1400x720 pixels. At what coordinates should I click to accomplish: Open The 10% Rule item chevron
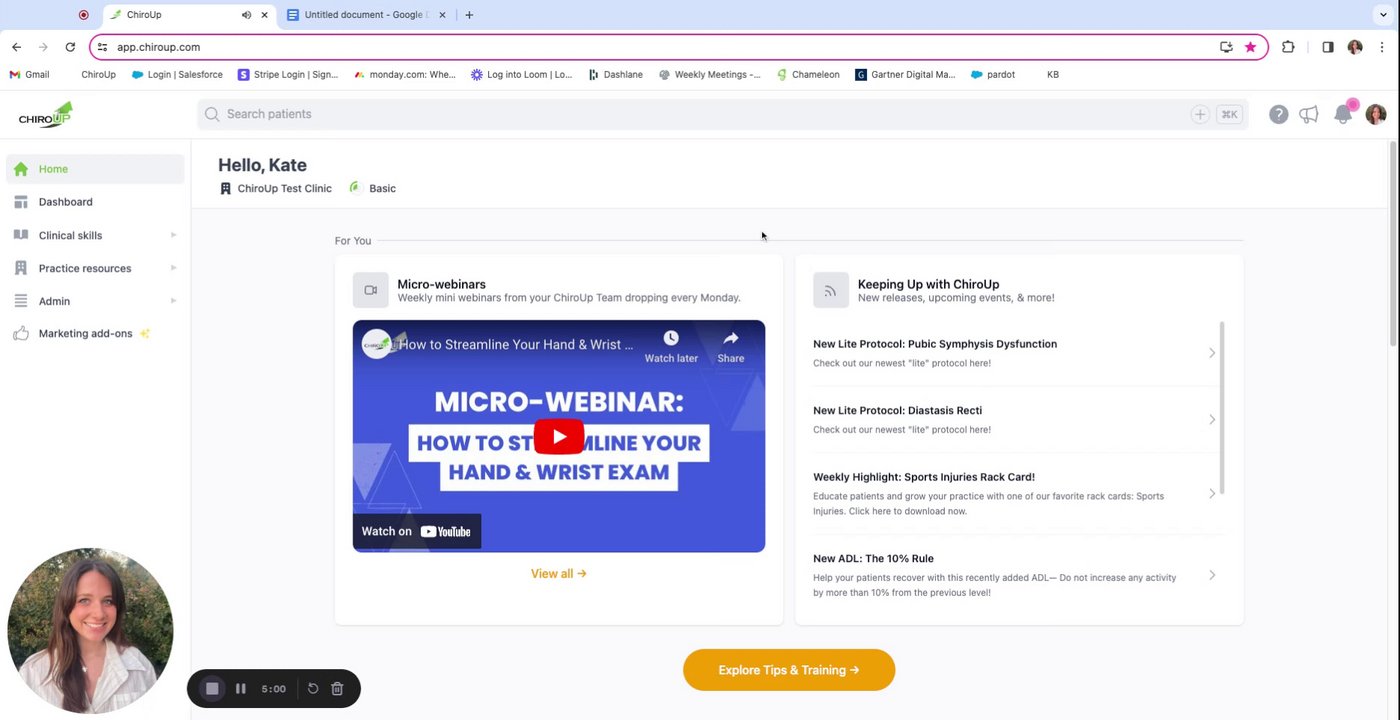1212,575
